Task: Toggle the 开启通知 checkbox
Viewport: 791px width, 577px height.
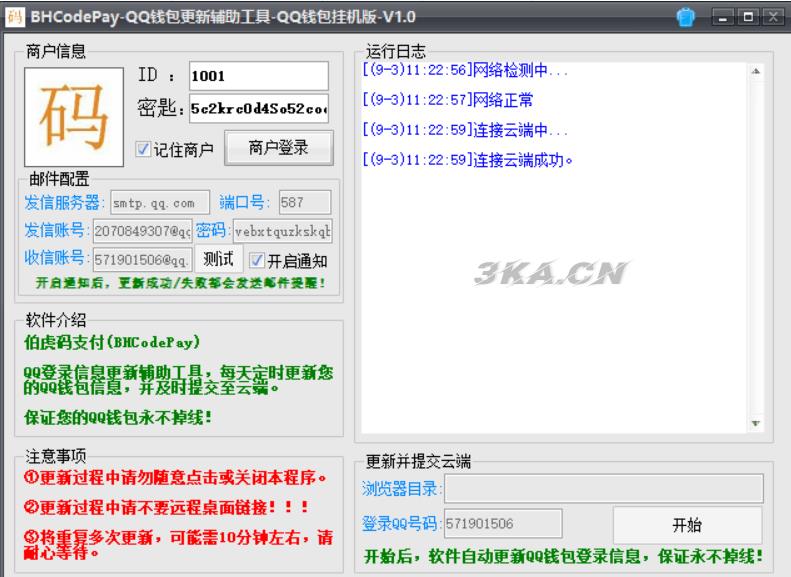Action: tap(256, 260)
